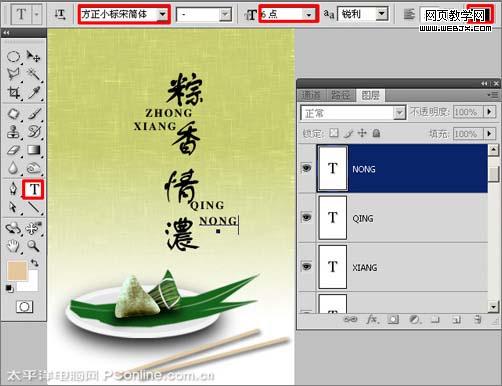Click the text alignment icon in options bar

[x=409, y=14]
